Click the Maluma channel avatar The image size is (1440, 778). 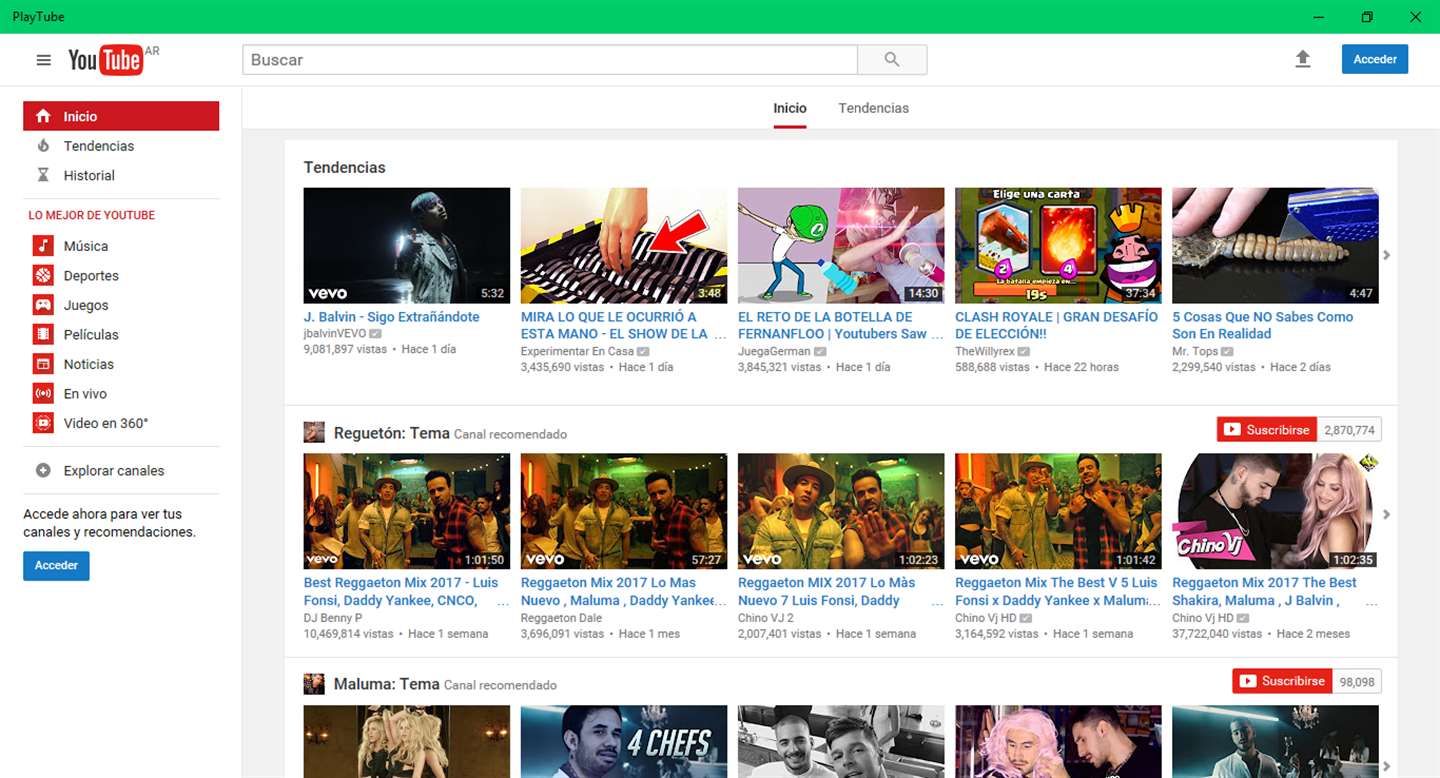pos(314,684)
